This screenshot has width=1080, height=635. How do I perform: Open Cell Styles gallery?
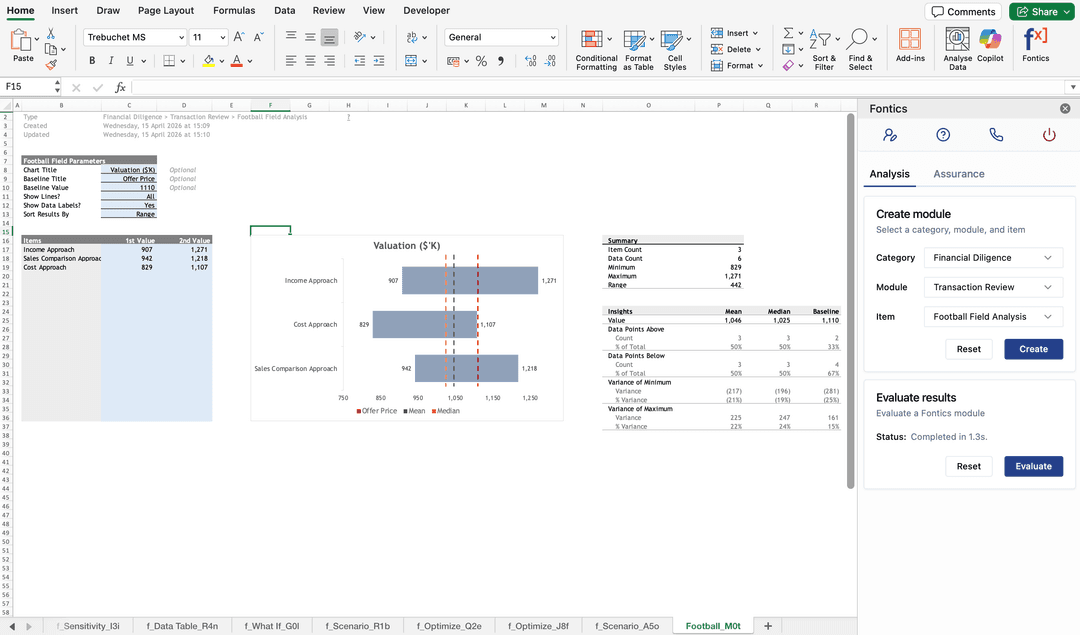[675, 50]
